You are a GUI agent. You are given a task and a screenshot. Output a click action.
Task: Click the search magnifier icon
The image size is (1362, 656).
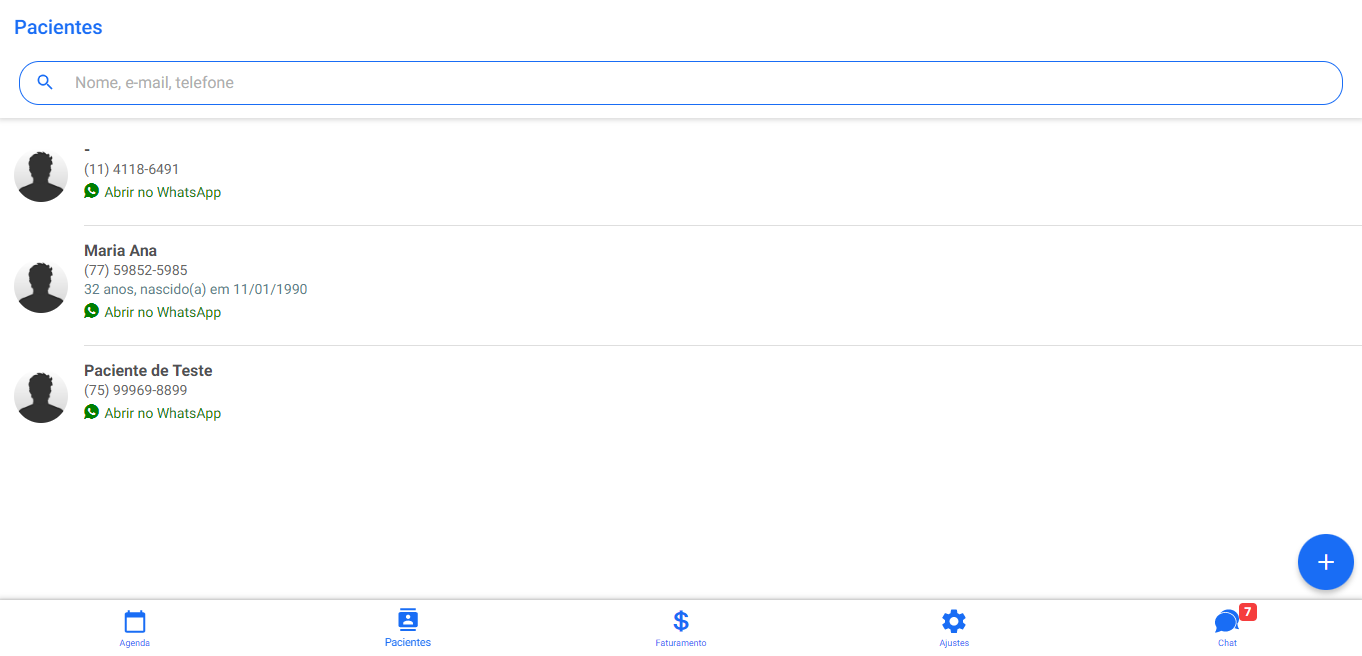point(45,82)
